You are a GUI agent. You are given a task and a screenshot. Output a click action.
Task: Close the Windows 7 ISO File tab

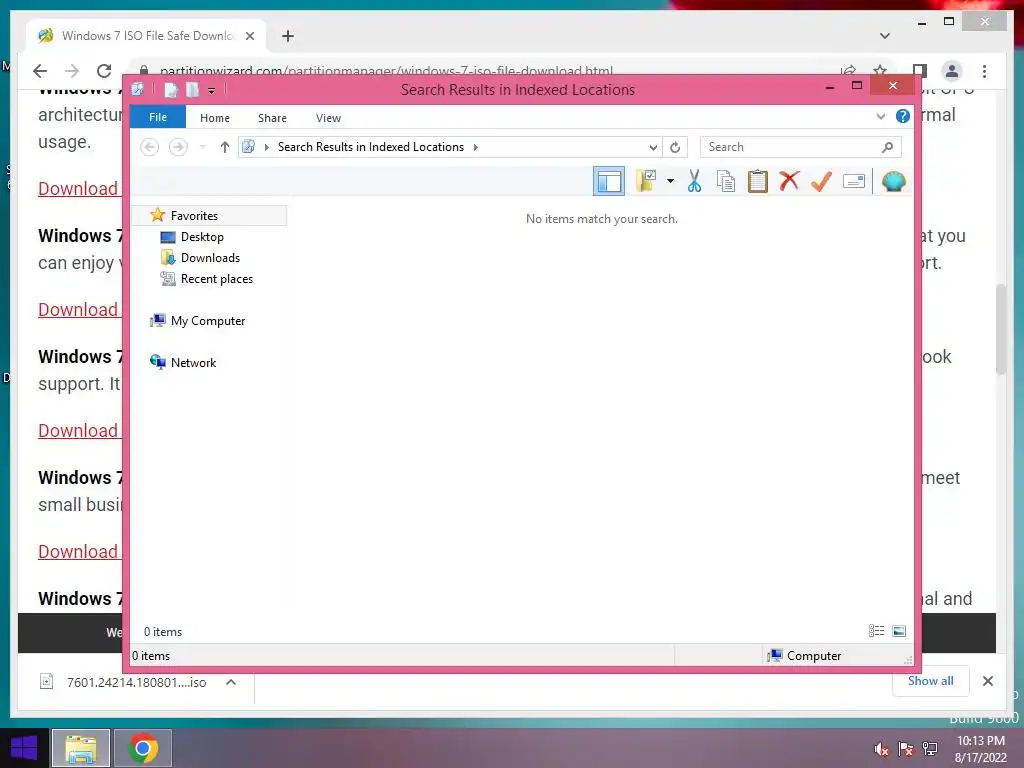point(249,36)
